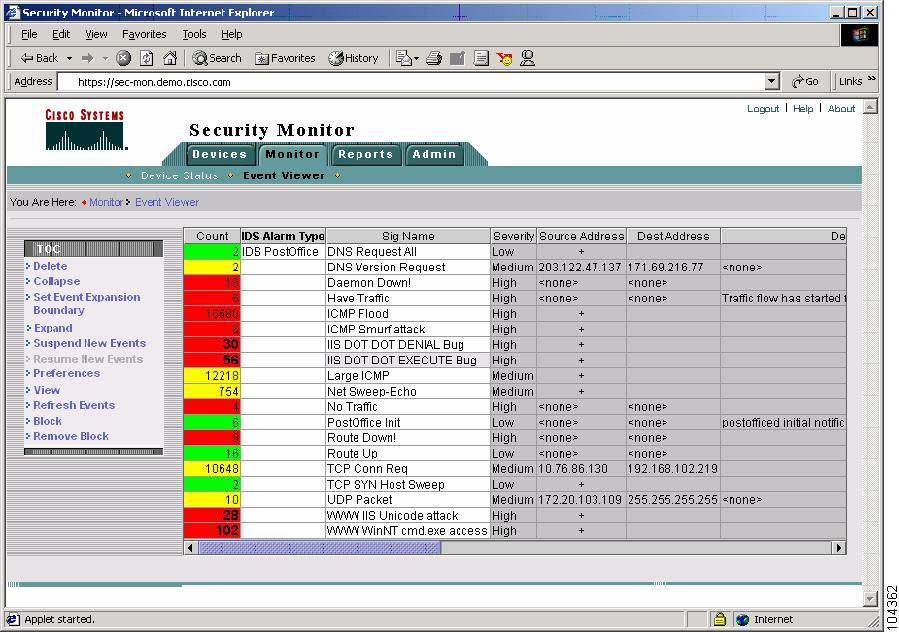Viewport: 899px width, 632px height.
Task: Switch to the Admin tab
Action: pyautogui.click(x=434, y=154)
